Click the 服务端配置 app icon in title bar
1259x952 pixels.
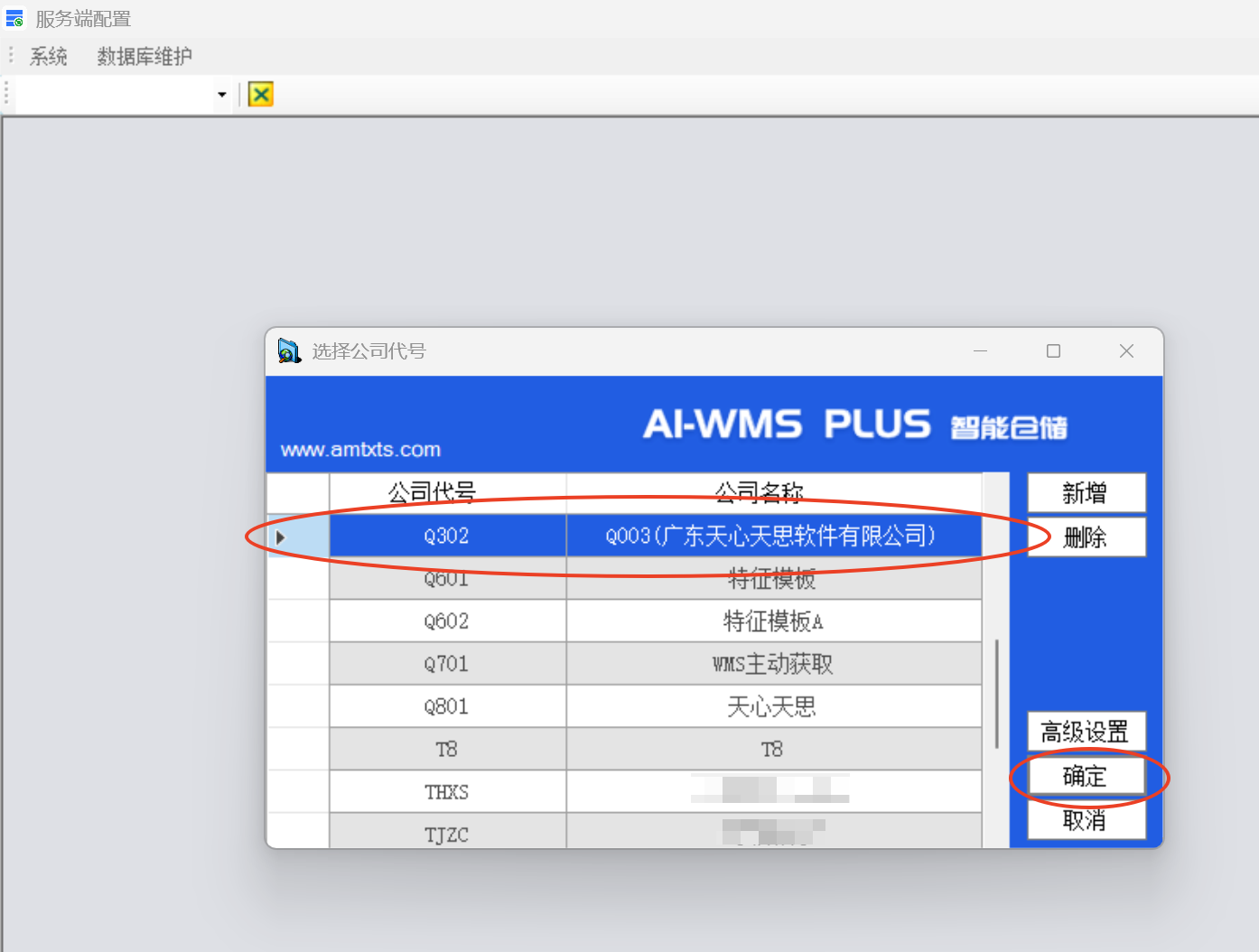(x=14, y=18)
